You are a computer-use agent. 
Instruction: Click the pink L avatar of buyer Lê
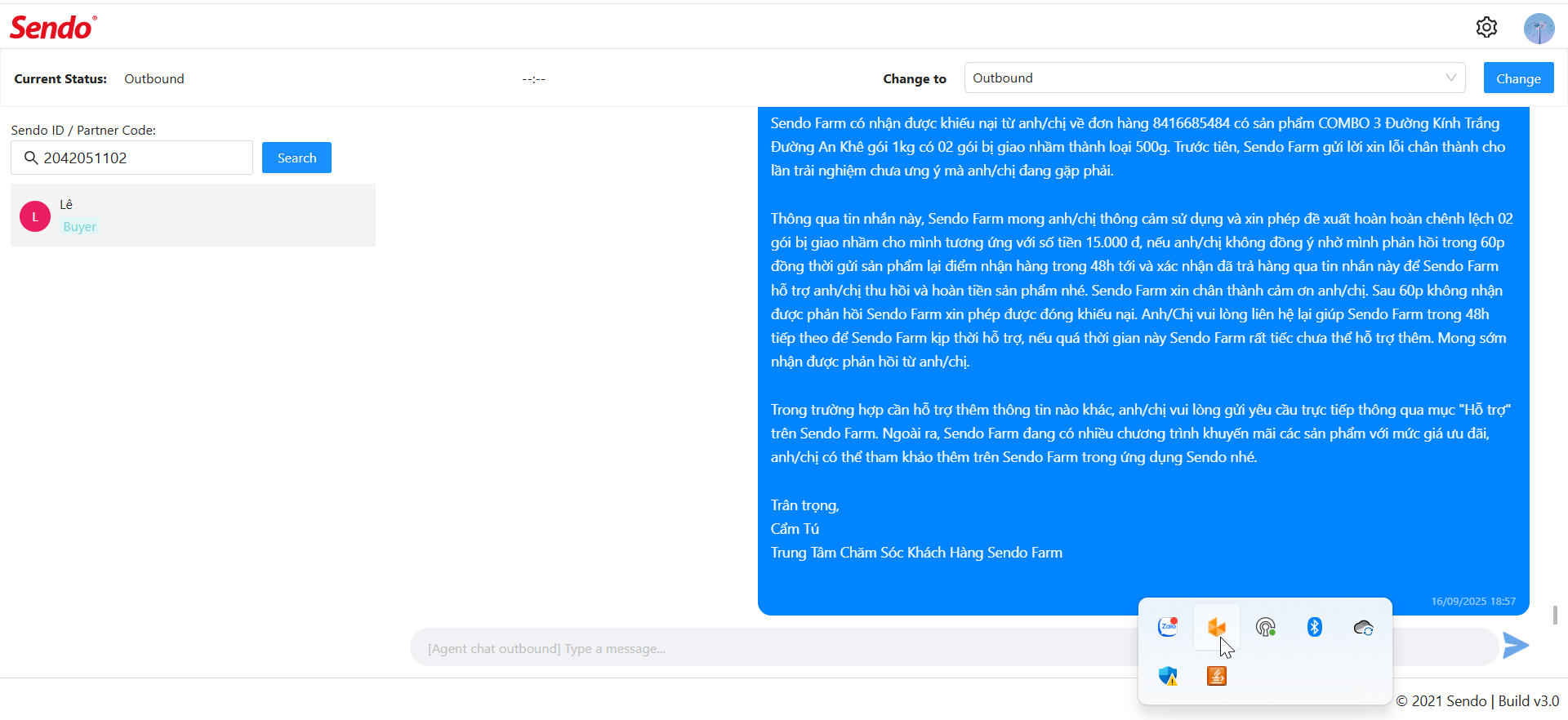pyautogui.click(x=35, y=216)
